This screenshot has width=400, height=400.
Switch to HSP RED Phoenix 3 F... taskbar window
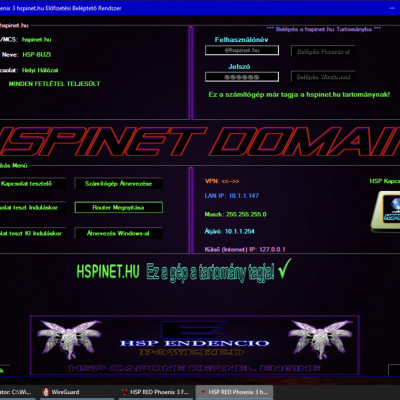click(x=155, y=392)
